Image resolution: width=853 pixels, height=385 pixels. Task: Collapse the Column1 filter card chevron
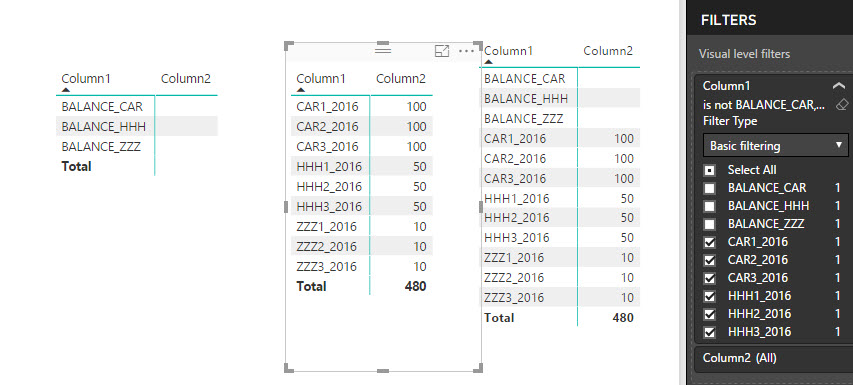click(839, 85)
